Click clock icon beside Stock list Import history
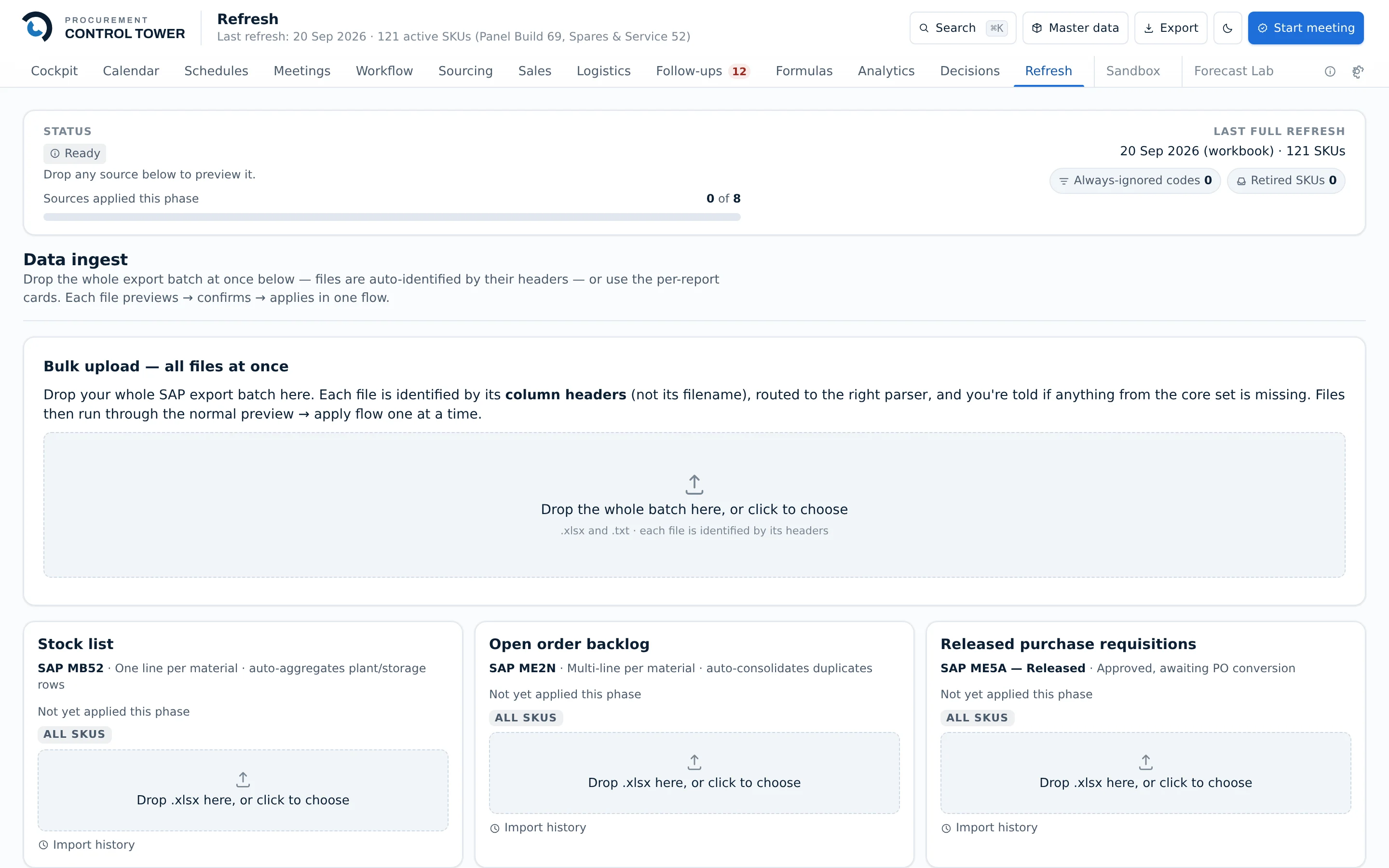This screenshot has height=868, width=1389. click(x=43, y=845)
